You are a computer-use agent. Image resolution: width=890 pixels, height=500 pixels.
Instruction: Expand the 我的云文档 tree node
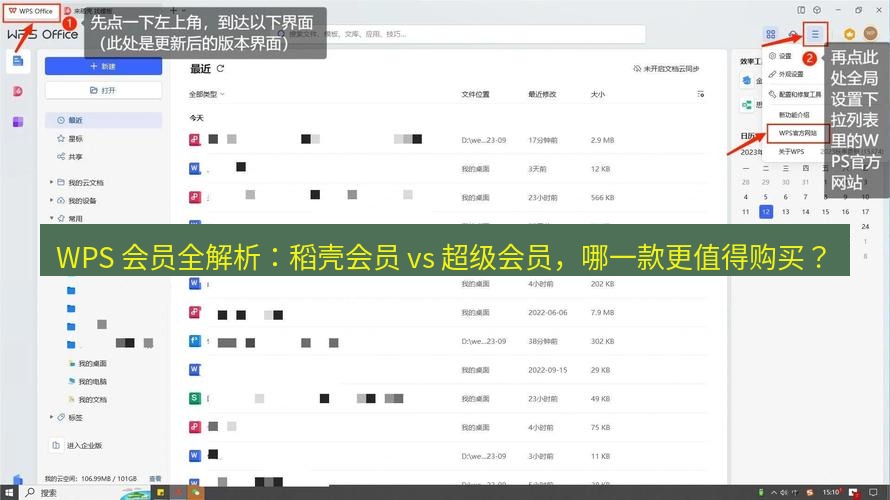click(51, 182)
